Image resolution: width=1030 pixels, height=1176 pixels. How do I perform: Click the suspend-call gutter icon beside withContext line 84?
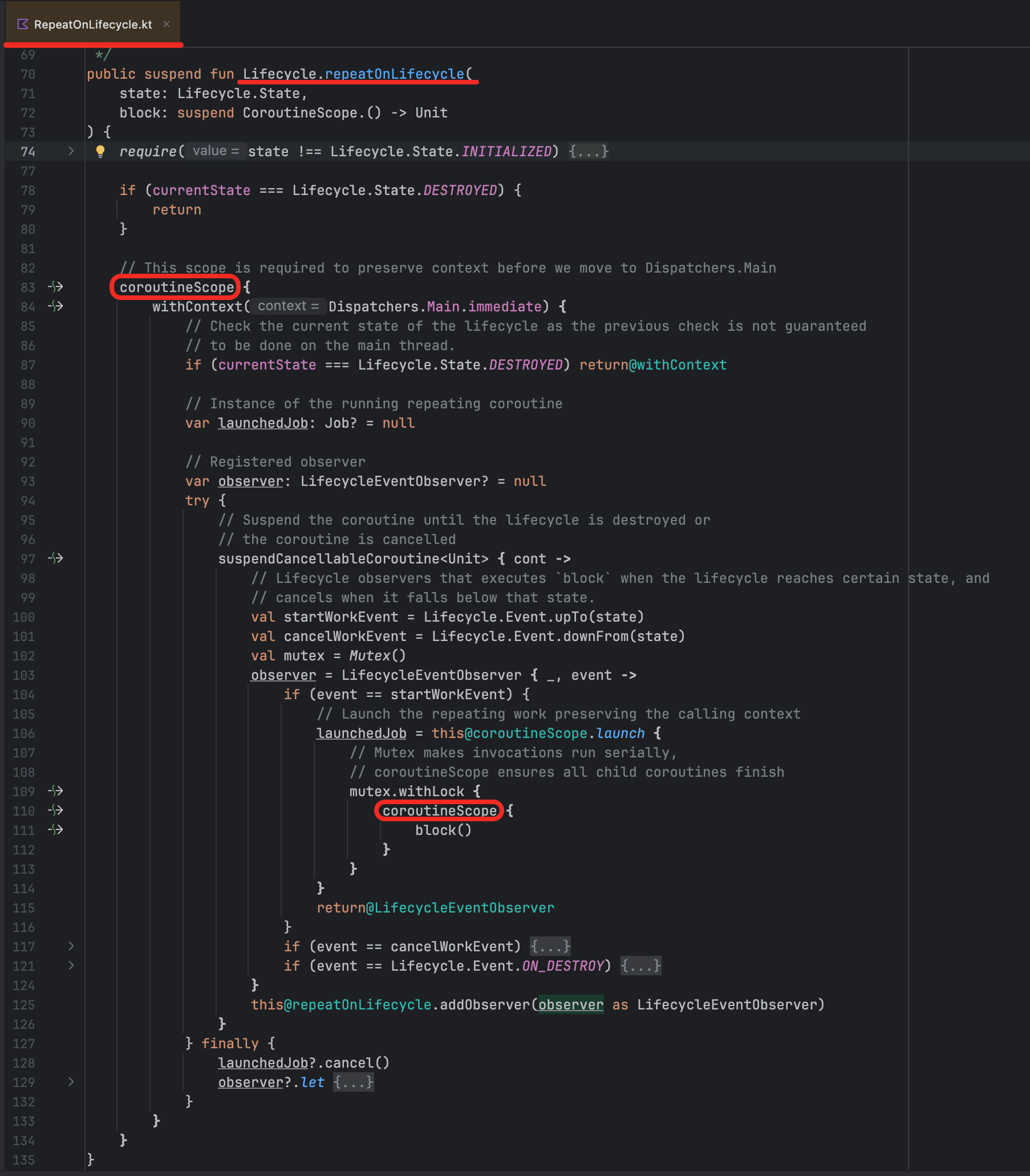(55, 306)
